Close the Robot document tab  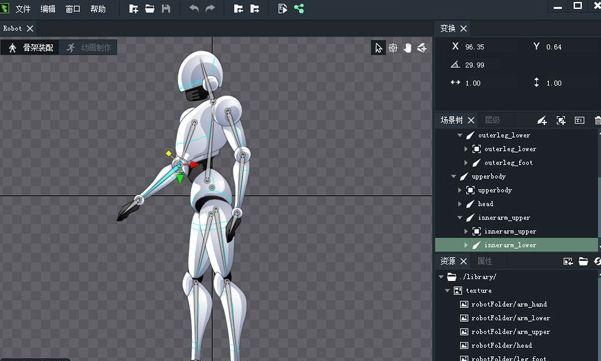click(x=30, y=28)
